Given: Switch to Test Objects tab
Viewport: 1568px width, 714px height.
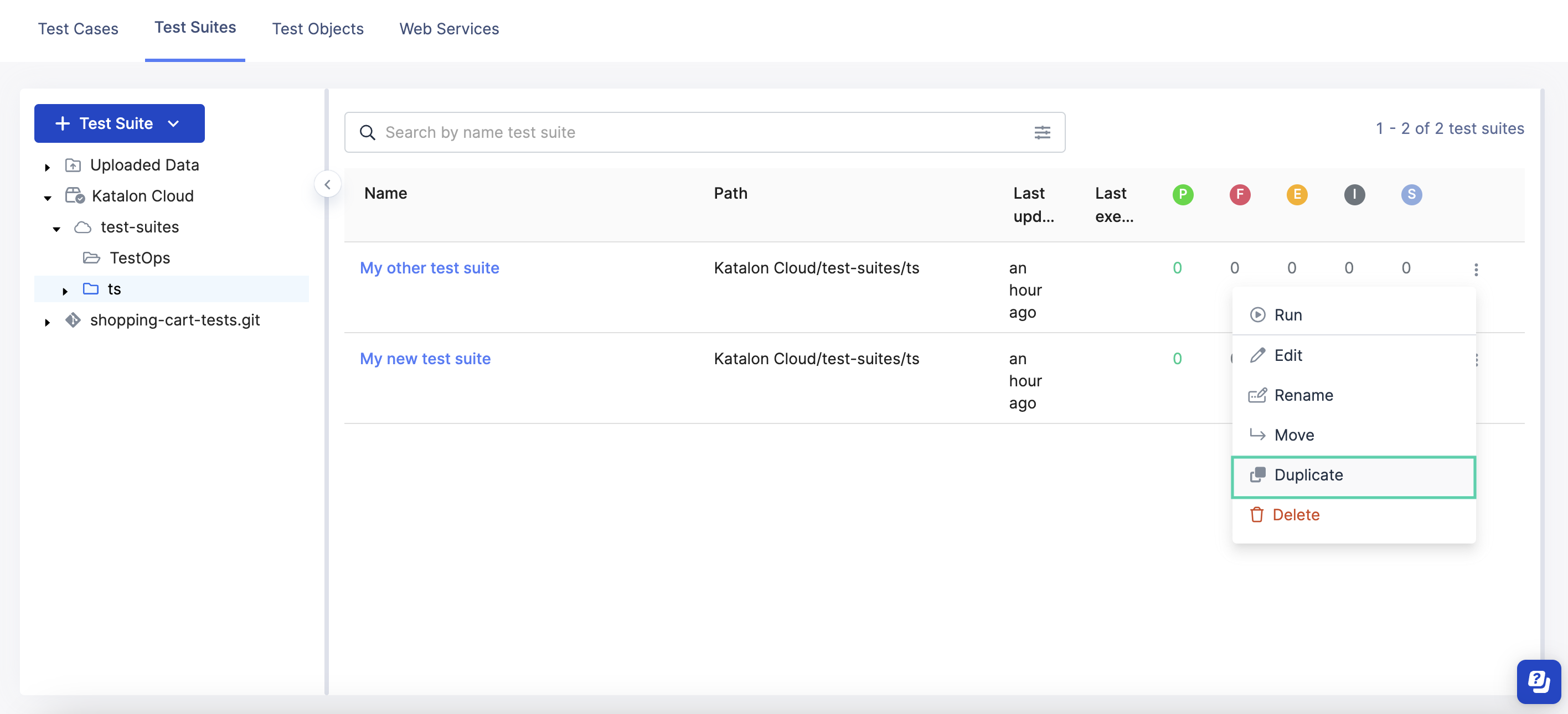Looking at the screenshot, I should click(317, 27).
